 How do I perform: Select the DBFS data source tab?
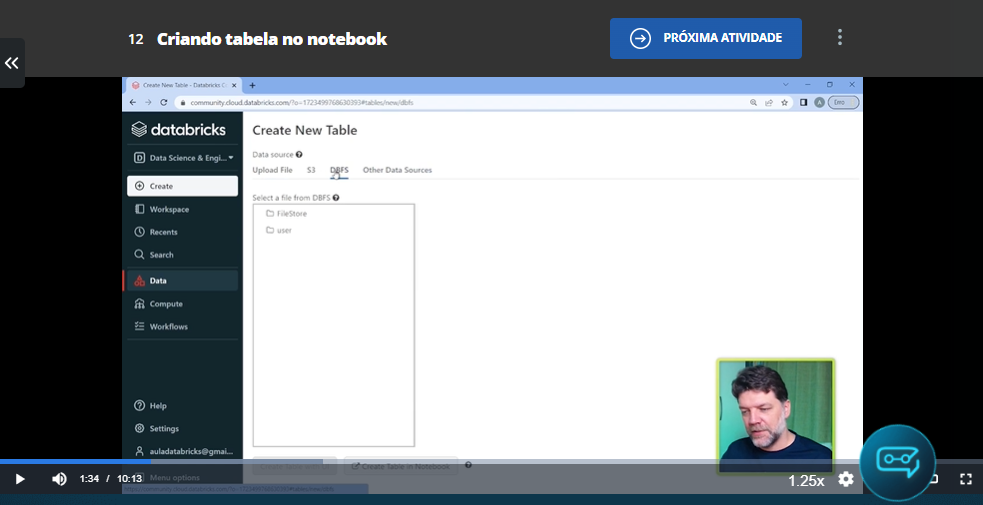339,170
